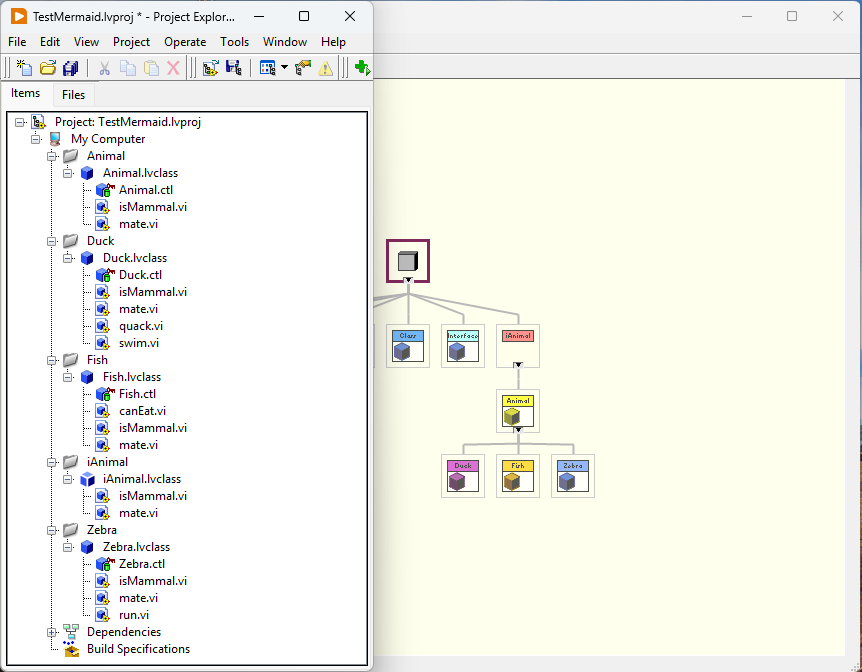Select canEat.vi under Fish.lvclass

tap(142, 411)
